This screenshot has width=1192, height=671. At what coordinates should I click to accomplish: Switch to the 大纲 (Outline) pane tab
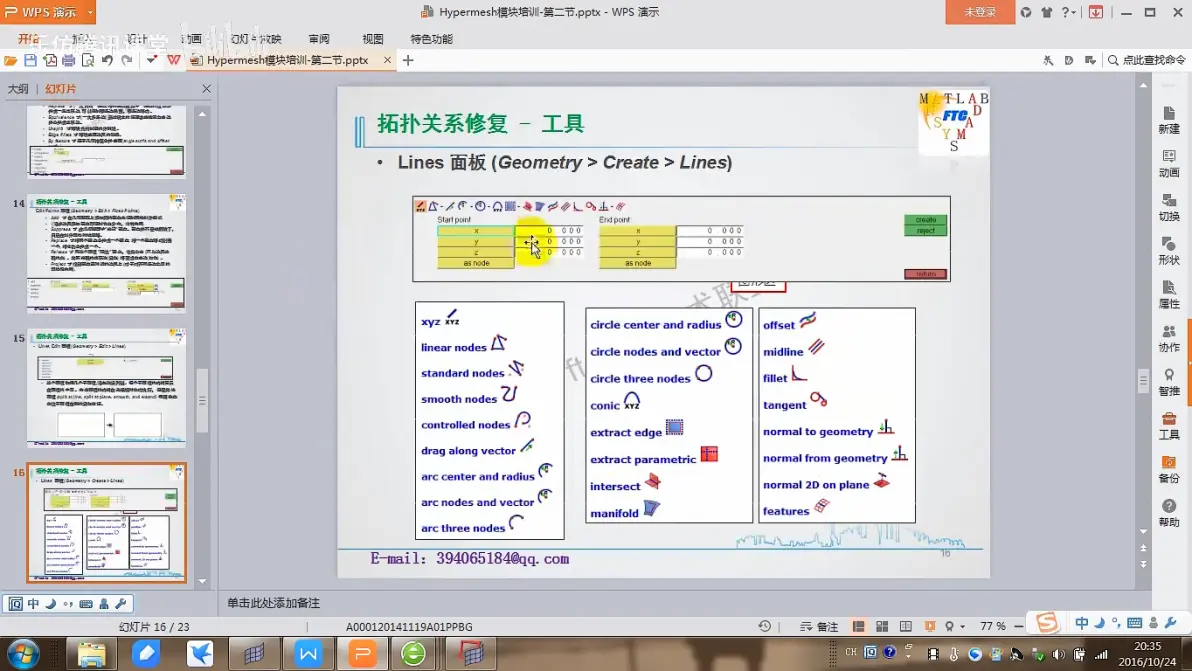[18, 89]
